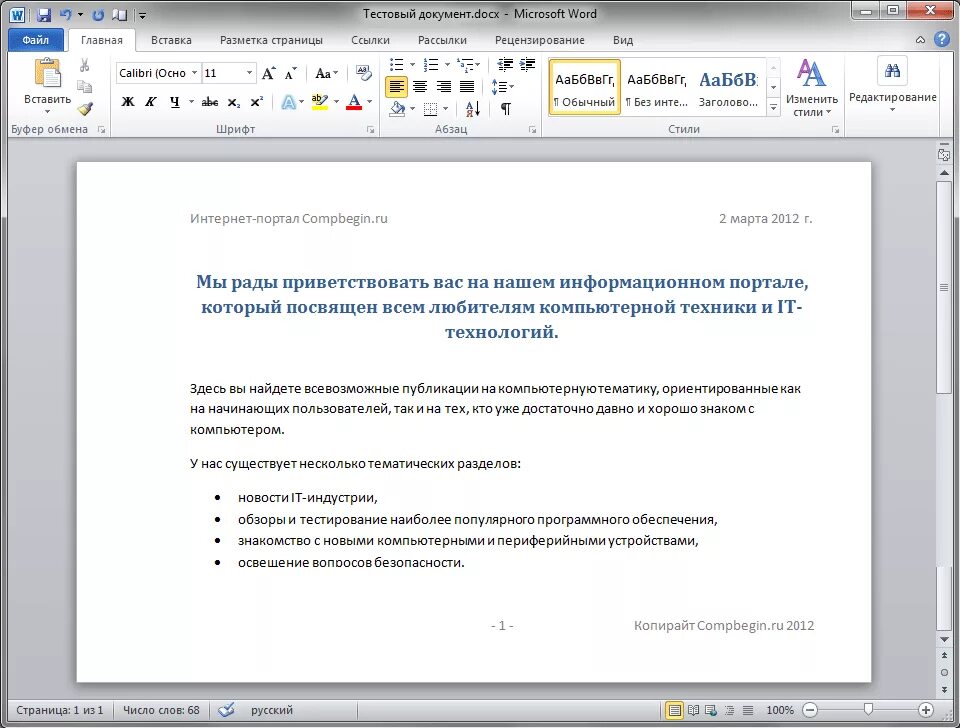Zoom out with minus button

coord(810,710)
